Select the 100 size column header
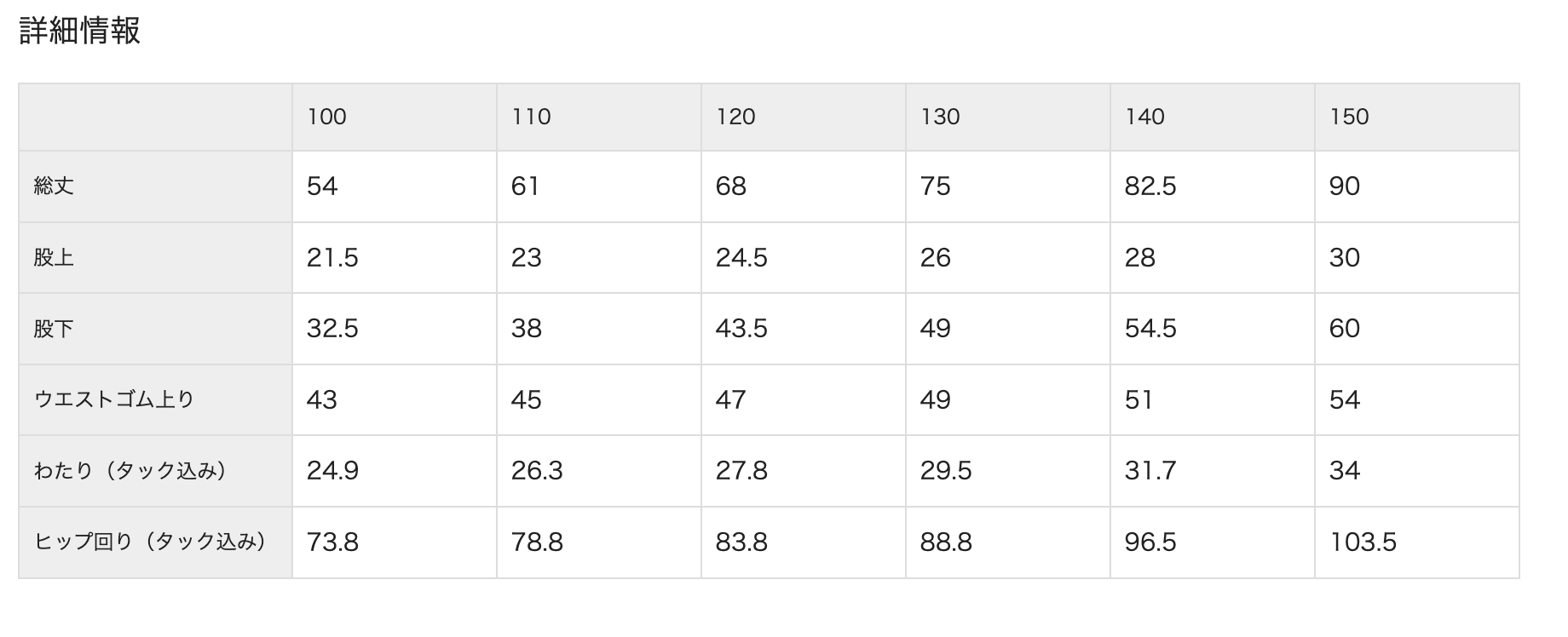Screen dimensions: 1568x637 point(326,117)
